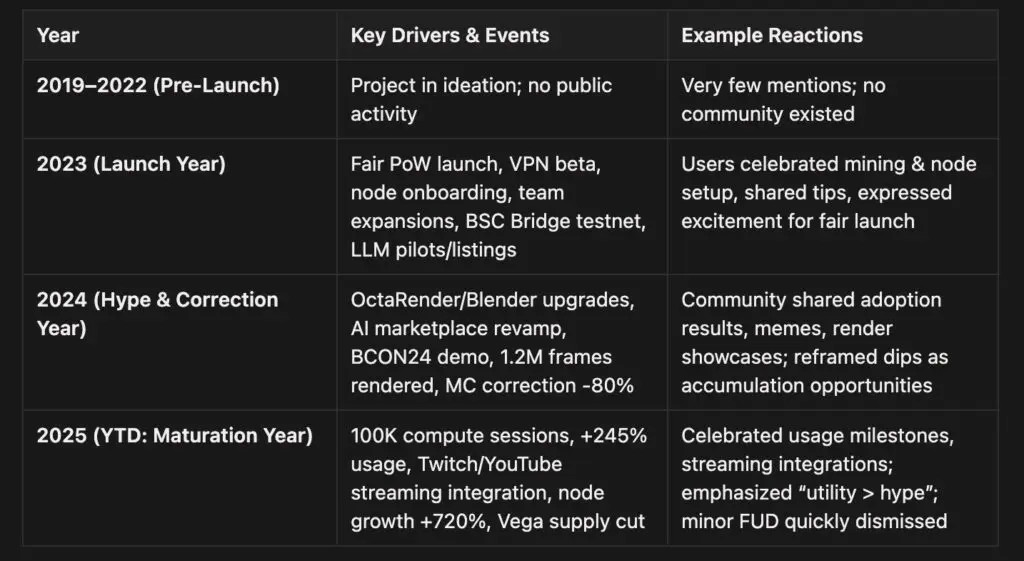The width and height of the screenshot is (1024, 561).
Task: Select the 2019–2022 (Pre-Launch) row label
Action: [x=158, y=86]
